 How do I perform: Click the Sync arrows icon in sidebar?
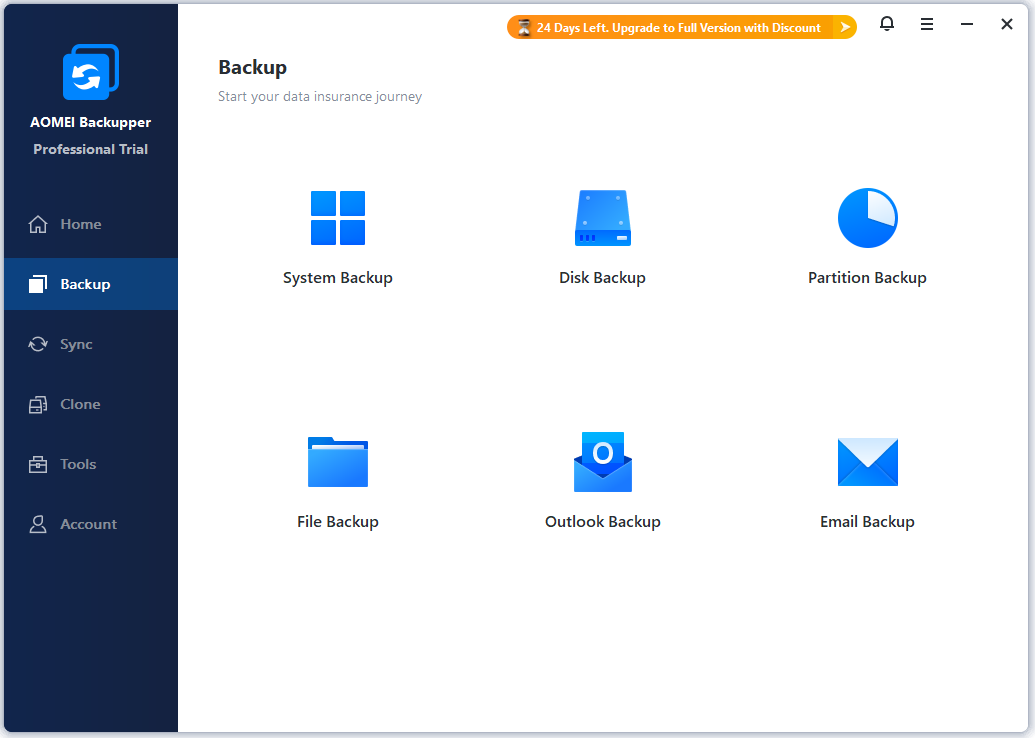38,344
